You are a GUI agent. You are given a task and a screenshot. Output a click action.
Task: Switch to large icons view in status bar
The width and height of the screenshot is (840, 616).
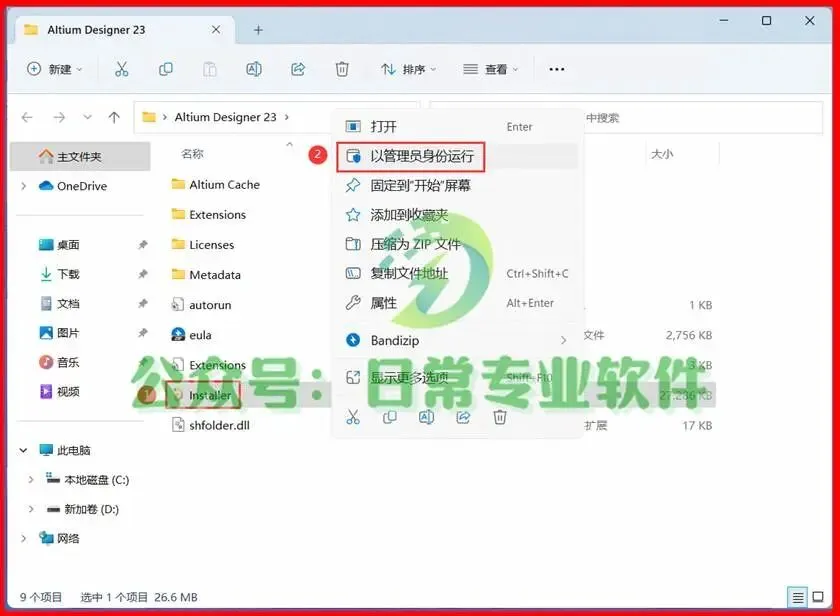[x=818, y=597]
